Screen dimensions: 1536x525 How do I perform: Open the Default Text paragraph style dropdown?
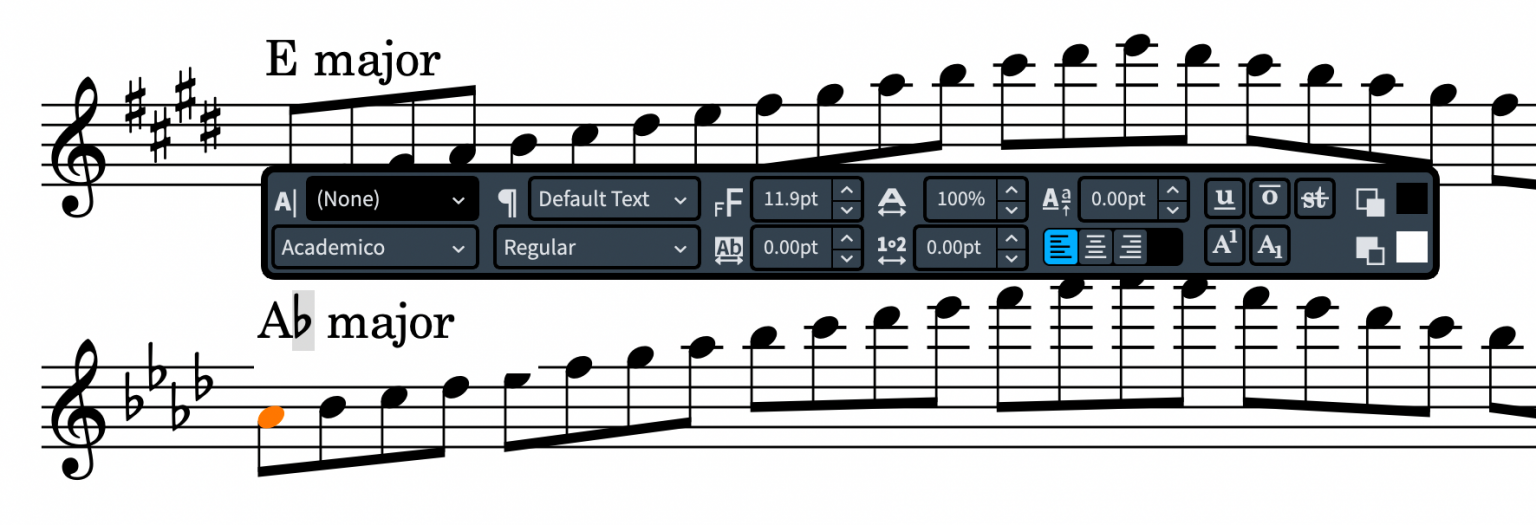pos(614,199)
